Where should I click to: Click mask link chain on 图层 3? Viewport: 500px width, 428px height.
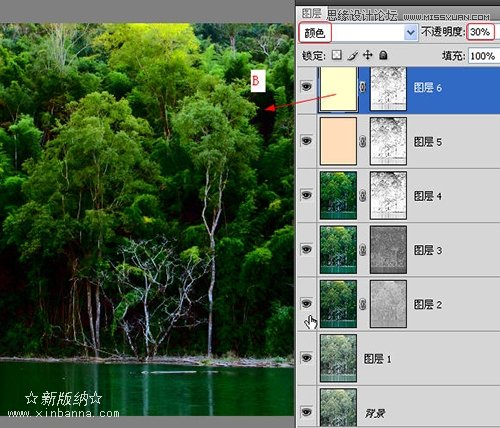[363, 250]
